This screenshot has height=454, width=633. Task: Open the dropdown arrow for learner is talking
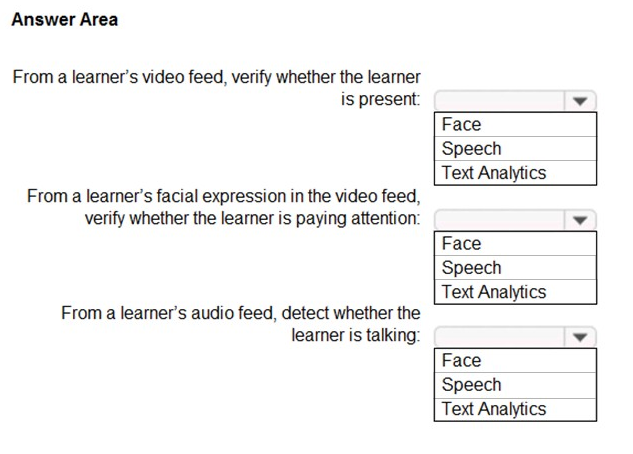point(580,337)
